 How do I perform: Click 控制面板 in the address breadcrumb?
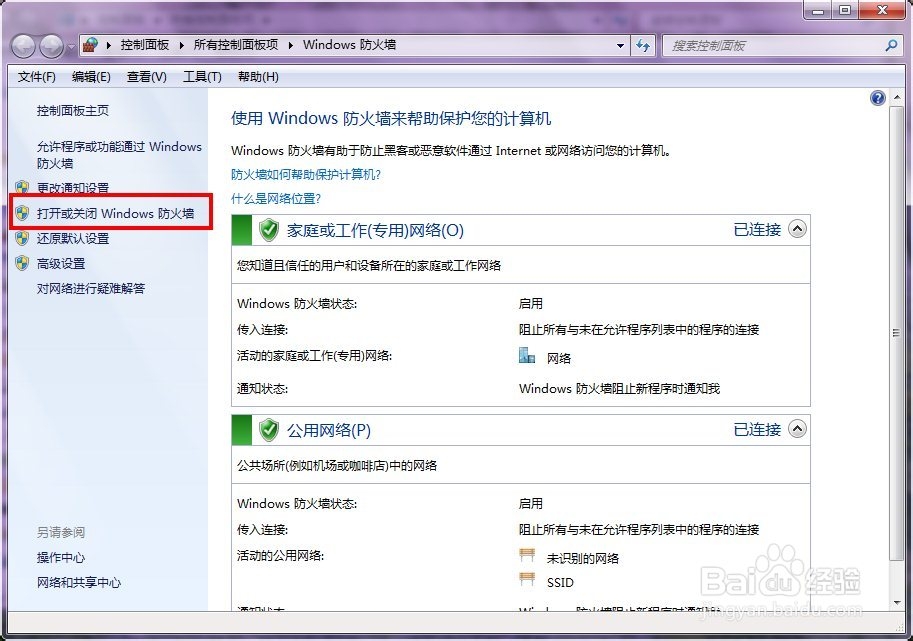[x=144, y=45]
